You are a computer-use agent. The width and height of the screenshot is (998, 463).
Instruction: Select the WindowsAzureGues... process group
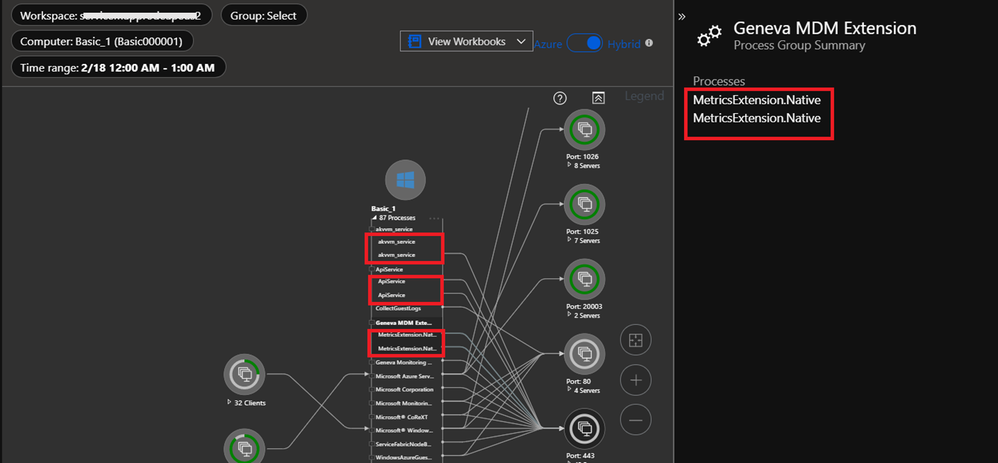click(x=405, y=457)
